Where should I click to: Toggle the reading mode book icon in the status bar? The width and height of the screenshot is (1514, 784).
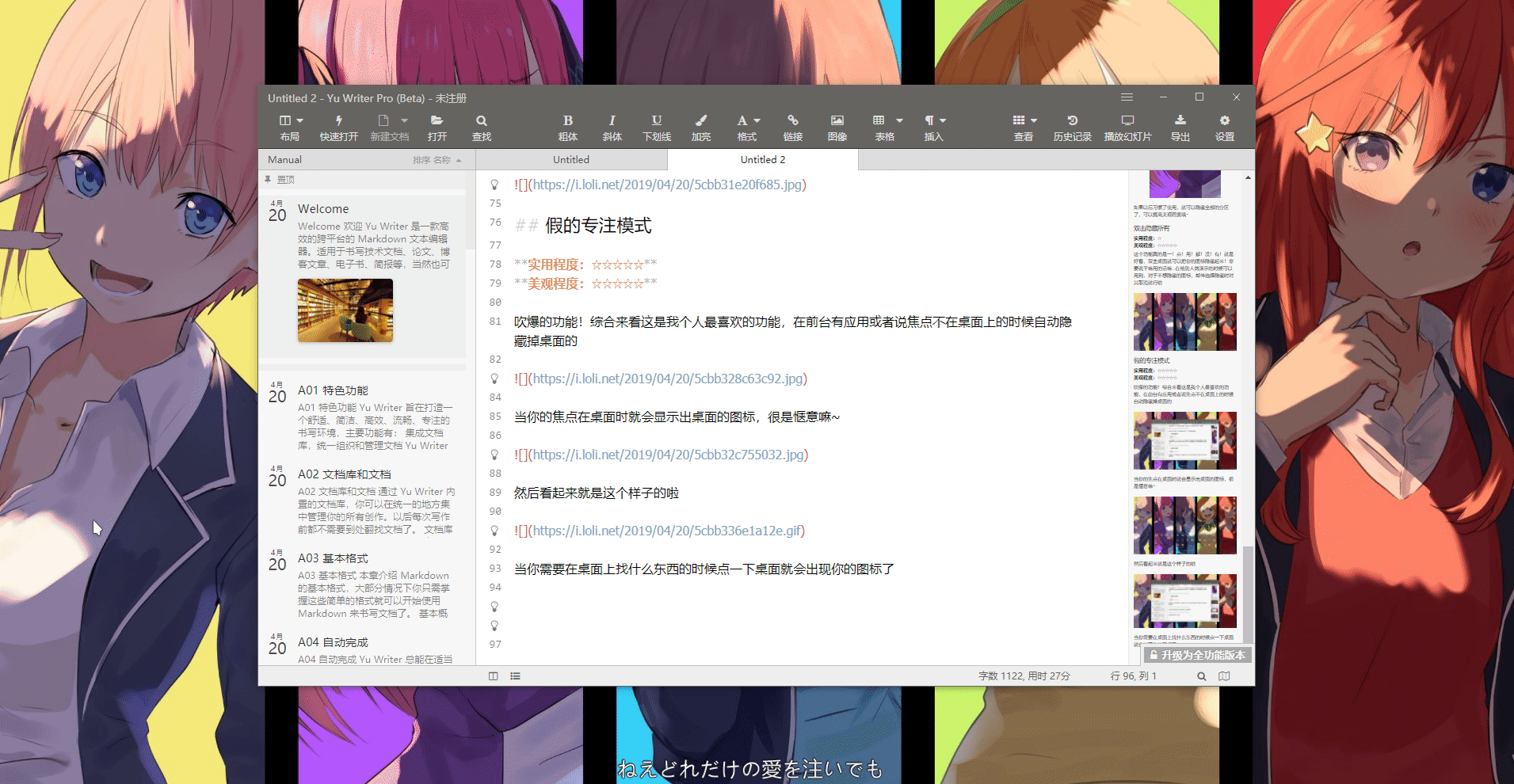pyautogui.click(x=1224, y=676)
